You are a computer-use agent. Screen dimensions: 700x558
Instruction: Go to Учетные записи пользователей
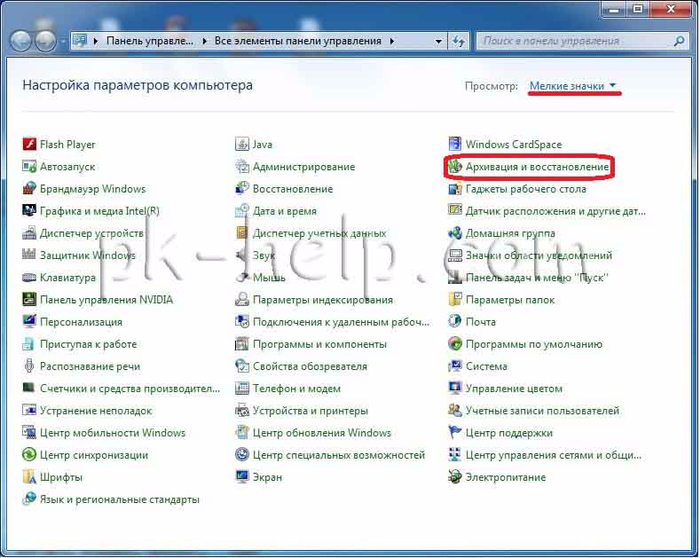pos(542,411)
